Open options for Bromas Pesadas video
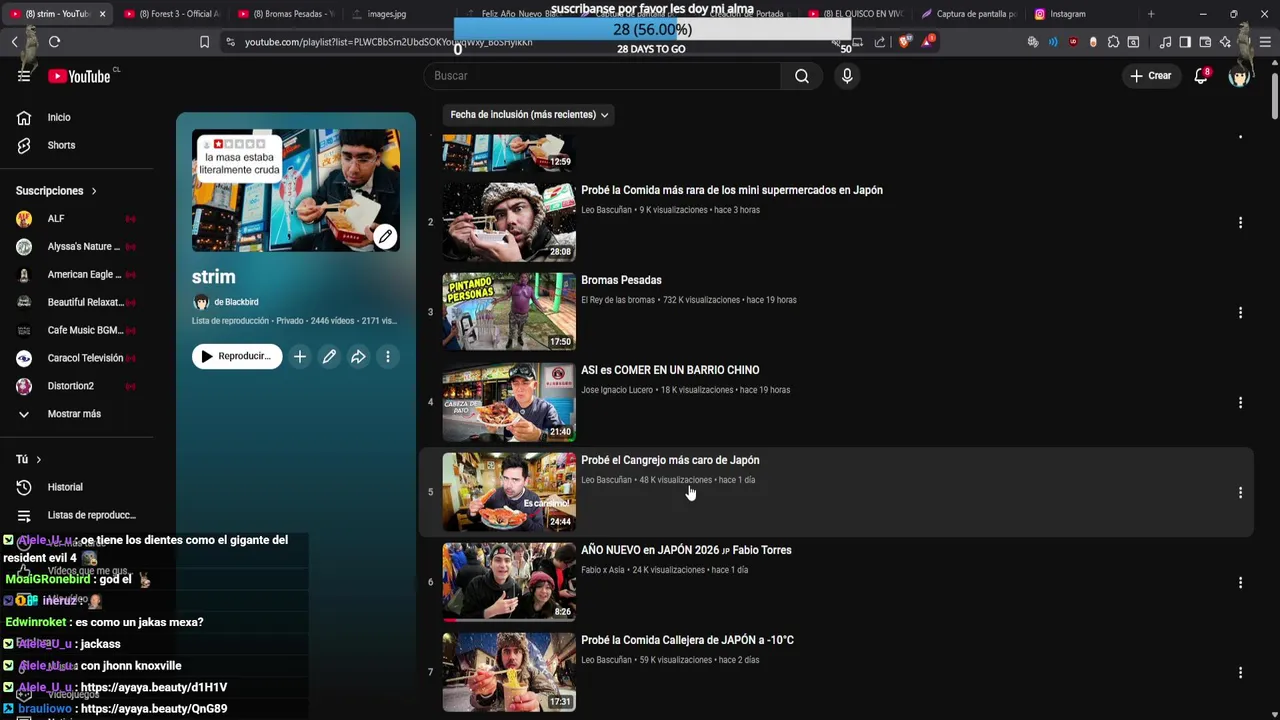The width and height of the screenshot is (1280, 720). (x=1240, y=312)
